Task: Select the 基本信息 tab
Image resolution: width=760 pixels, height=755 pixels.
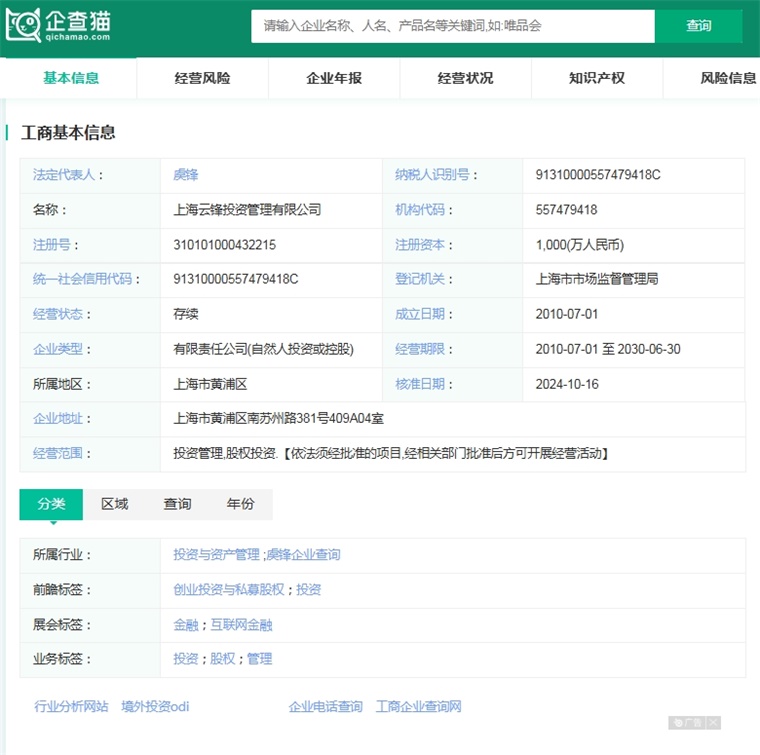Action: click(71, 78)
